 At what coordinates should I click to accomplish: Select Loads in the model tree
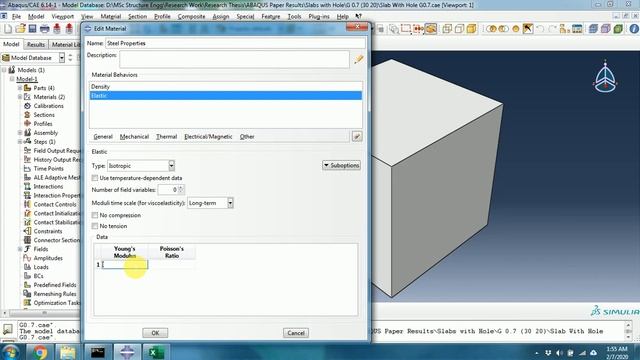click(x=41, y=267)
